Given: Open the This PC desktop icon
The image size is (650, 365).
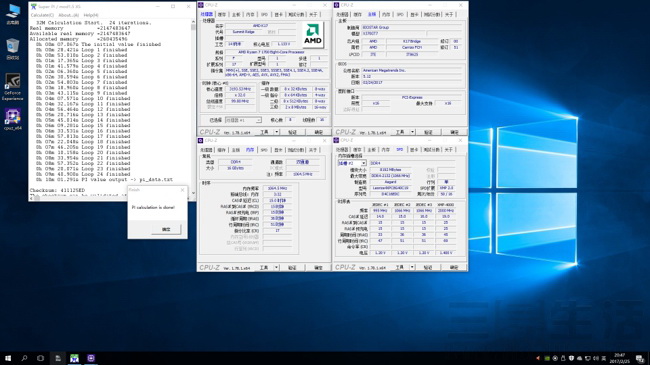Looking at the screenshot, I should coord(13,14).
